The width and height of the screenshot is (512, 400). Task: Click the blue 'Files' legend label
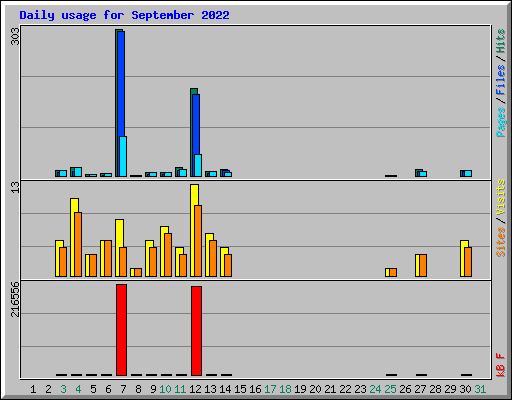pyautogui.click(x=500, y=80)
